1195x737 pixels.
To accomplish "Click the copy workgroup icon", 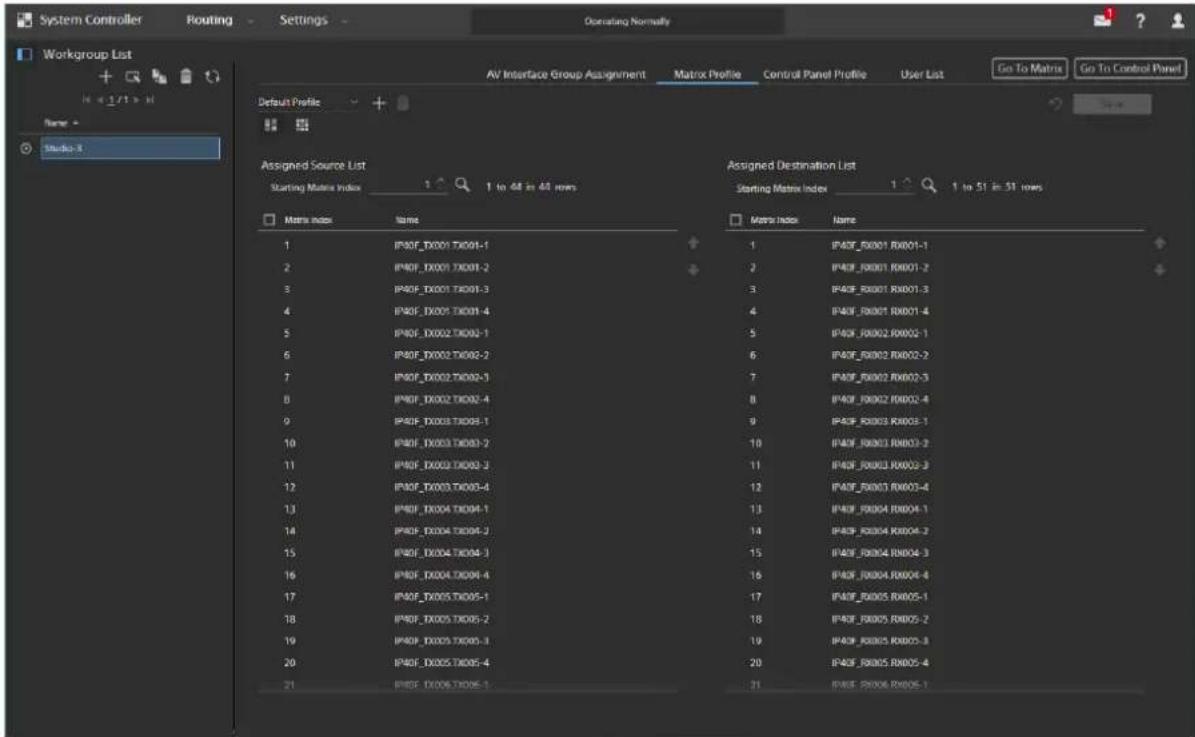I will tap(159, 76).
